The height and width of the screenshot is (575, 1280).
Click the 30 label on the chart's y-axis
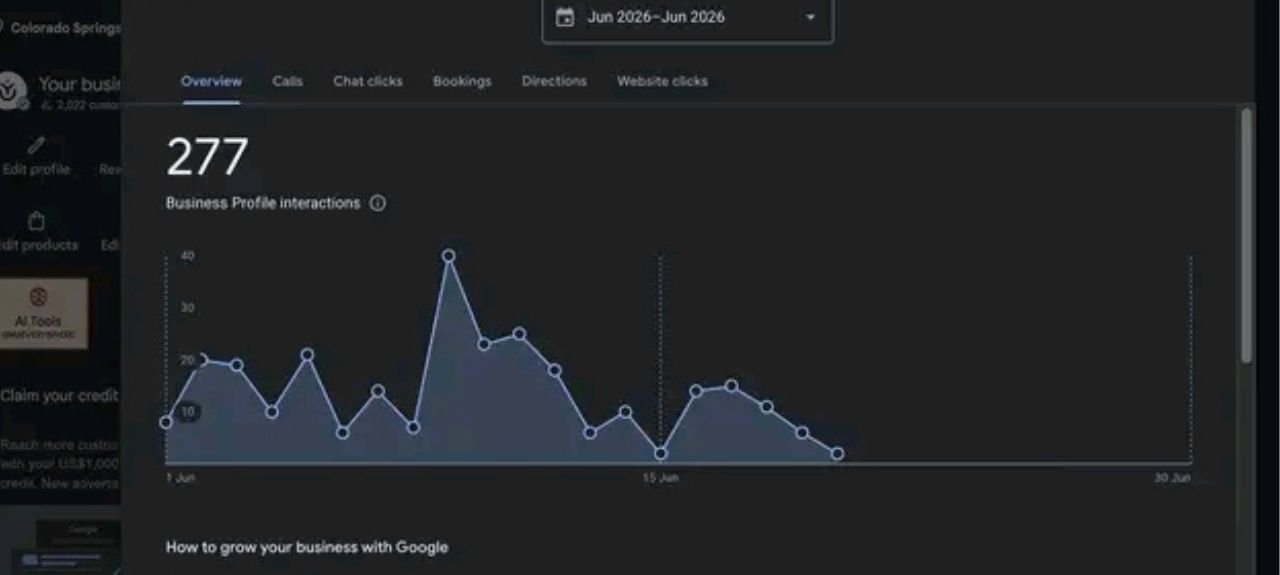[x=187, y=308]
